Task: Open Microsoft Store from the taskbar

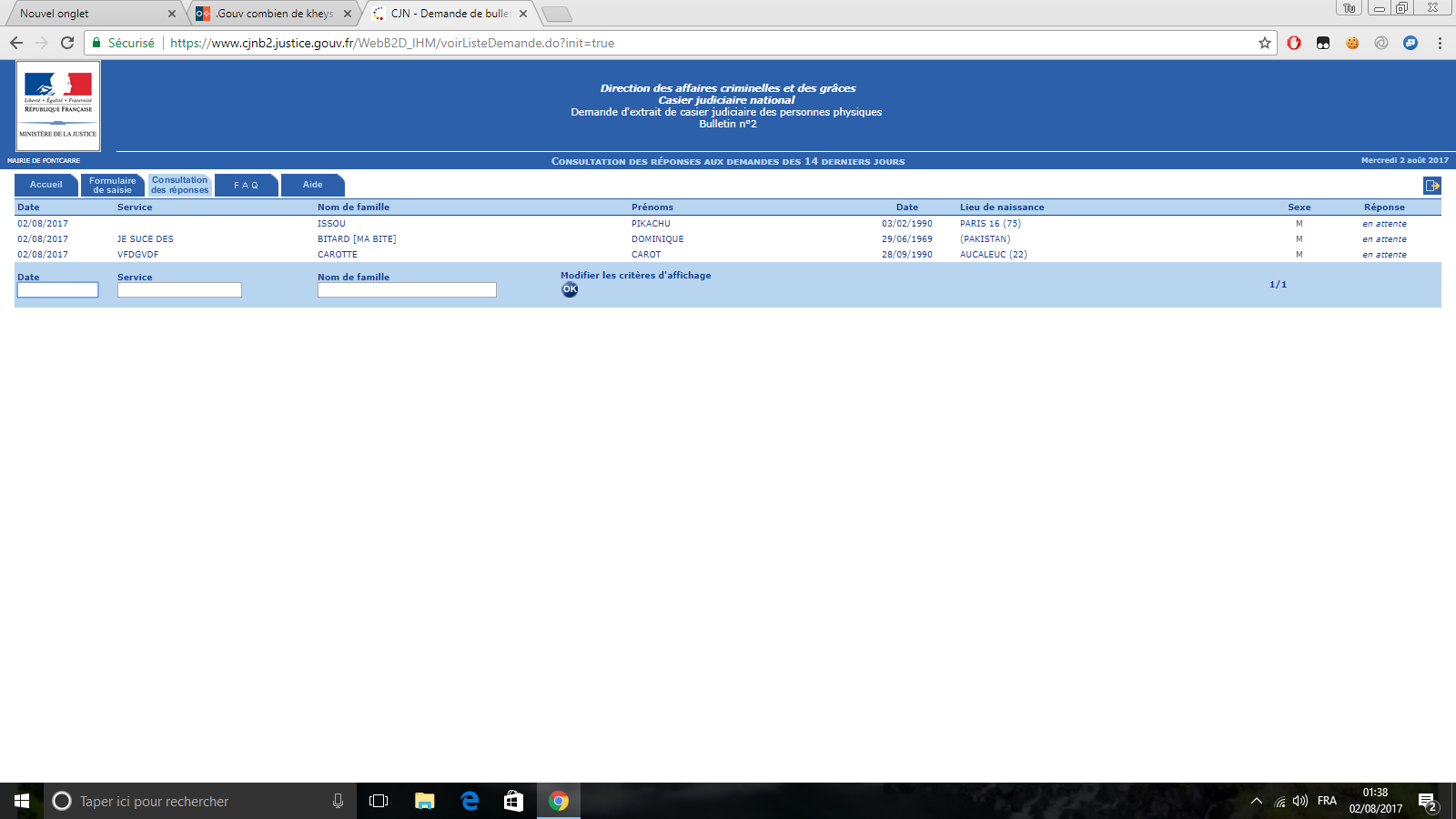Action: (x=514, y=801)
